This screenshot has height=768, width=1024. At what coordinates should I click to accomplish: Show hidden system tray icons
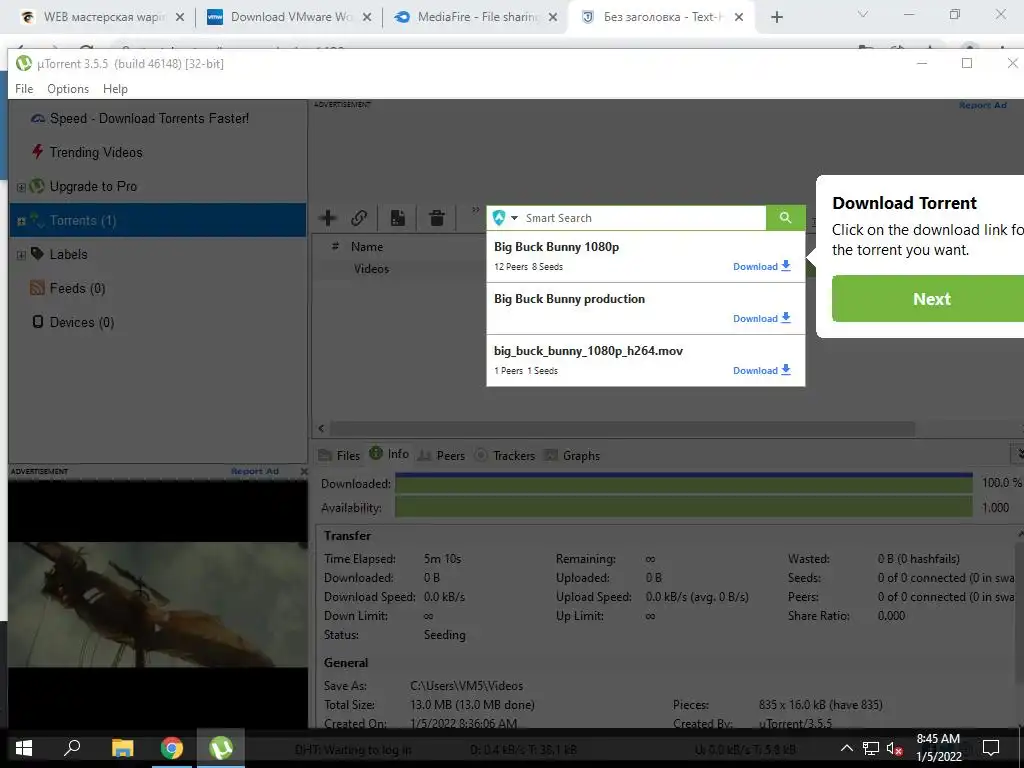pyautogui.click(x=846, y=748)
